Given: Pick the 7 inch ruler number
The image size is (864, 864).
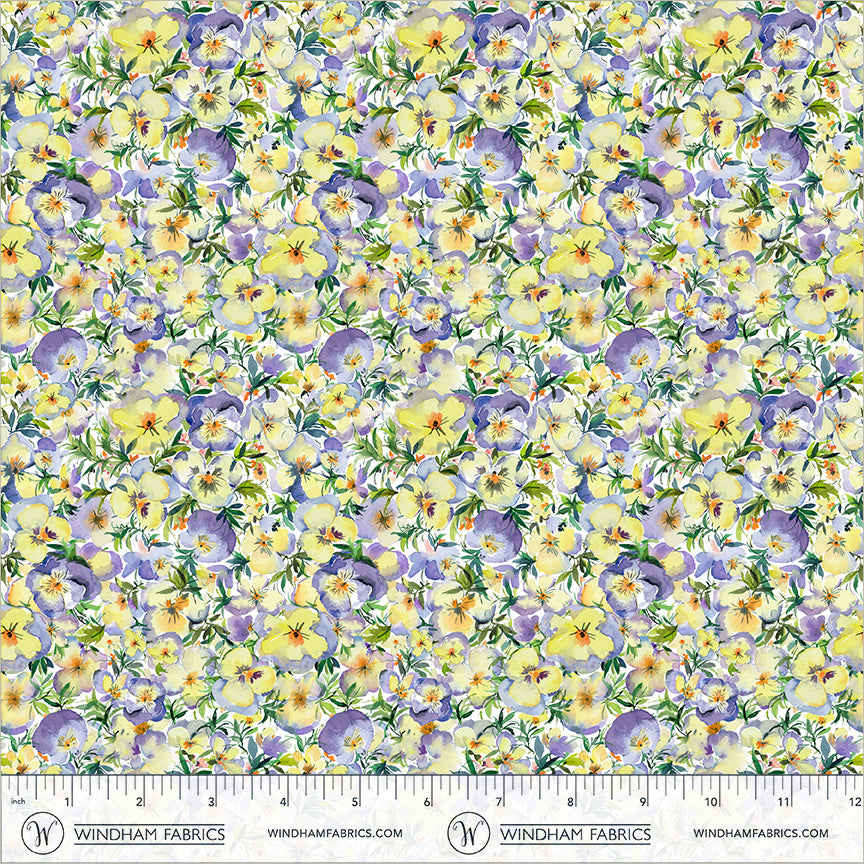Looking at the screenshot, I should (x=498, y=802).
